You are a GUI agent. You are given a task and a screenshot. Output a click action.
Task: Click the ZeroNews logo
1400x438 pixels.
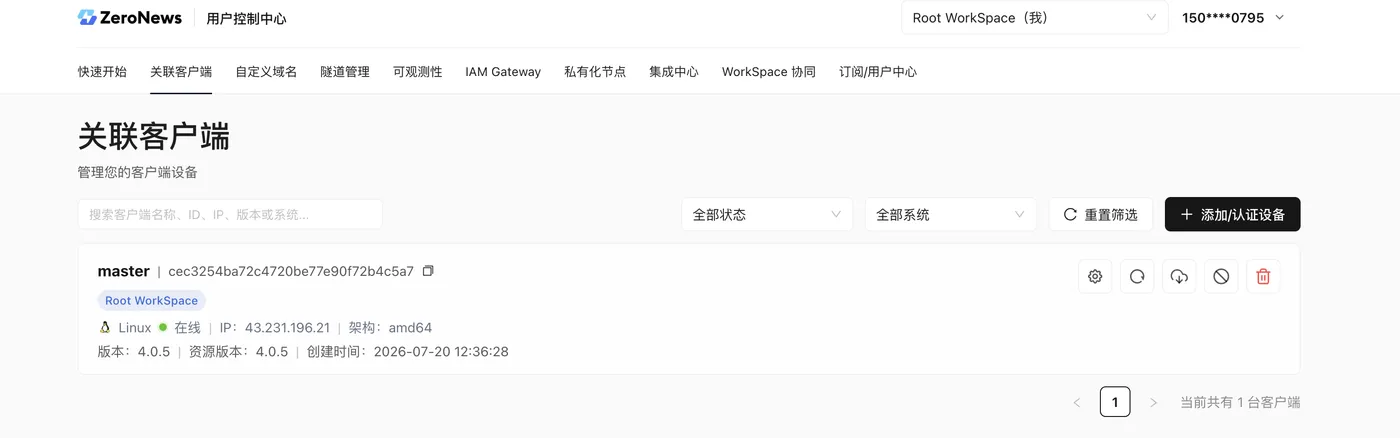[130, 18]
